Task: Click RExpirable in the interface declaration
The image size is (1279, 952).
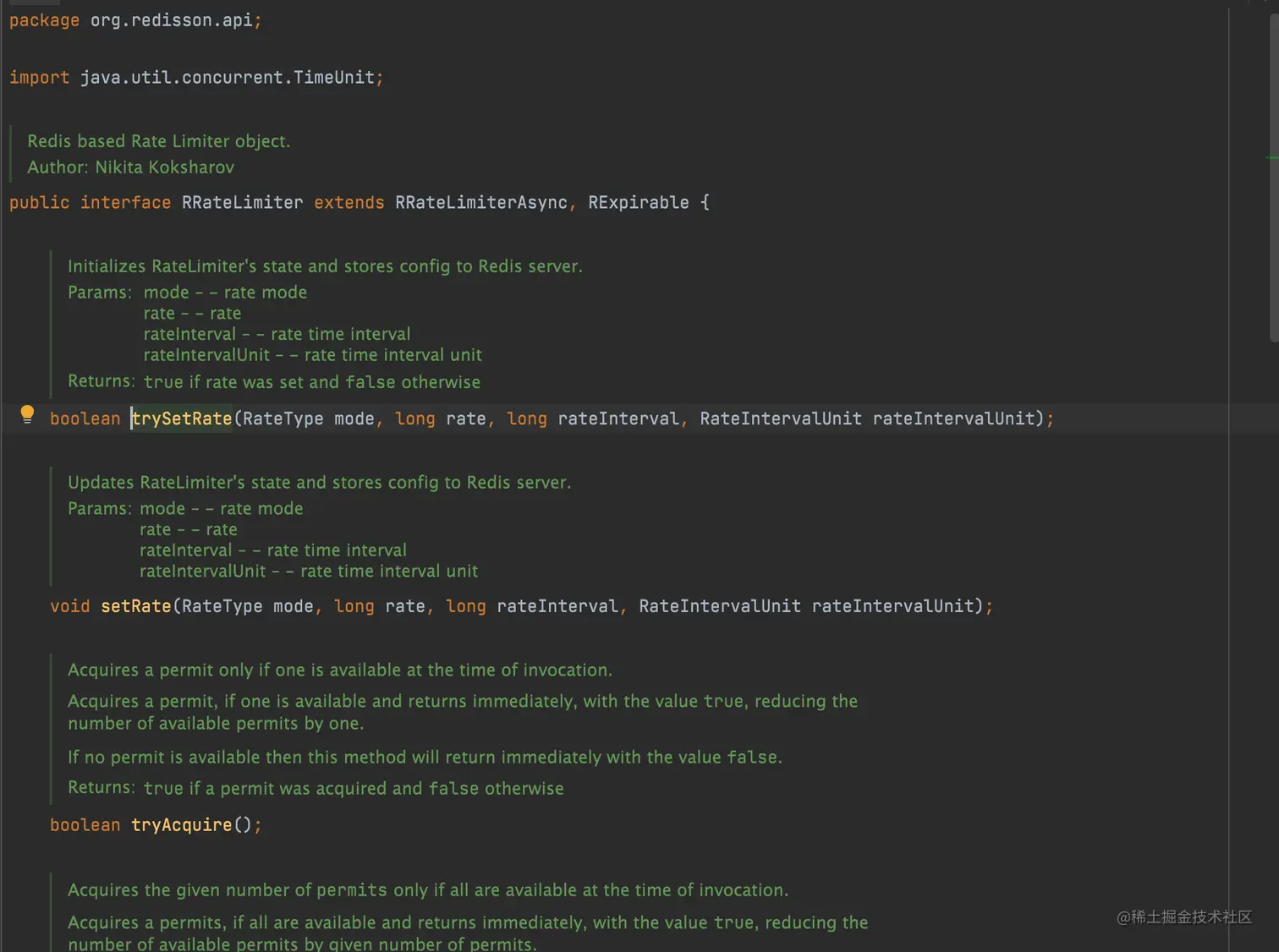Action: click(x=639, y=203)
